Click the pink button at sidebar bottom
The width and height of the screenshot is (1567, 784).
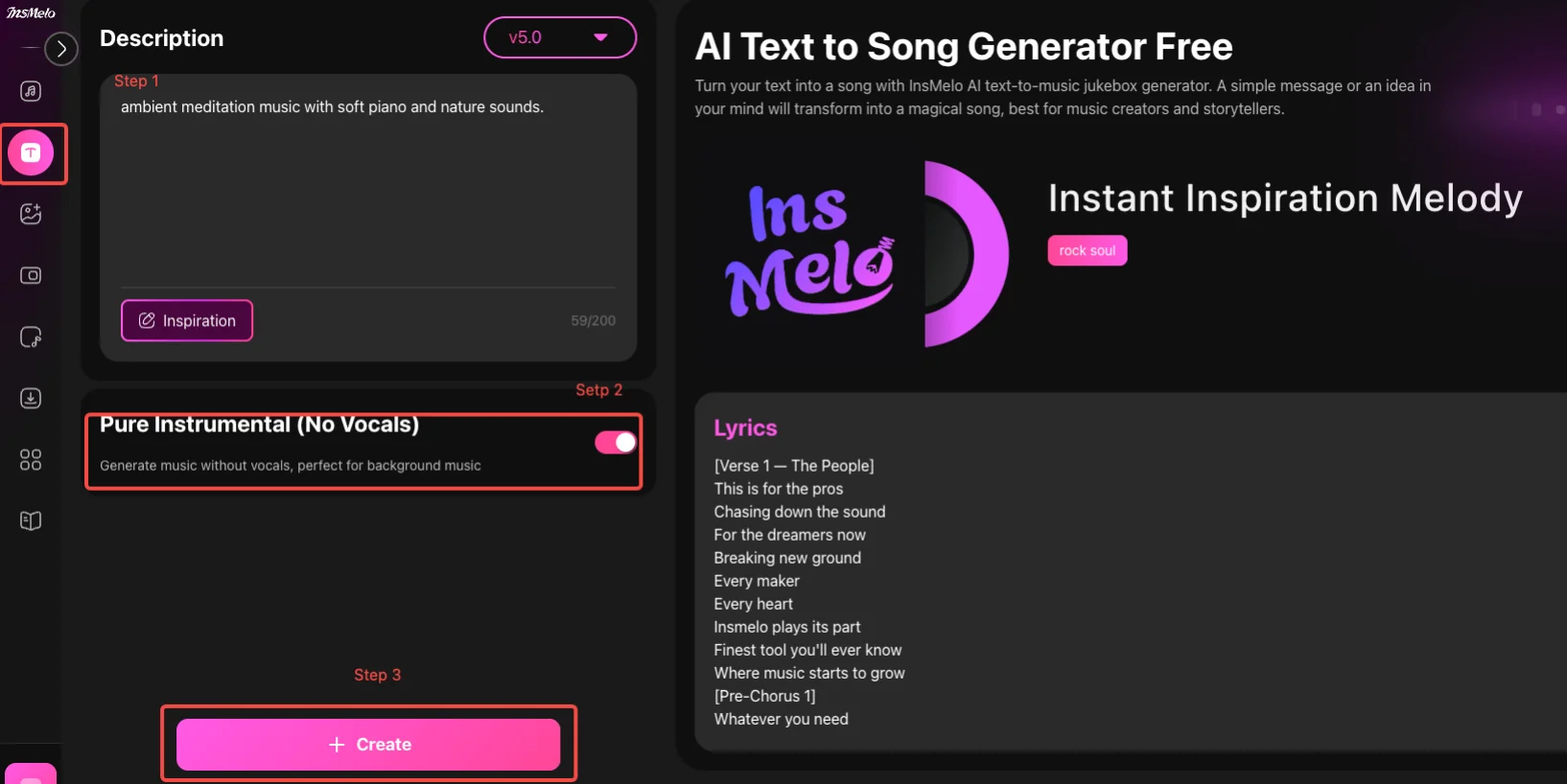point(31,774)
